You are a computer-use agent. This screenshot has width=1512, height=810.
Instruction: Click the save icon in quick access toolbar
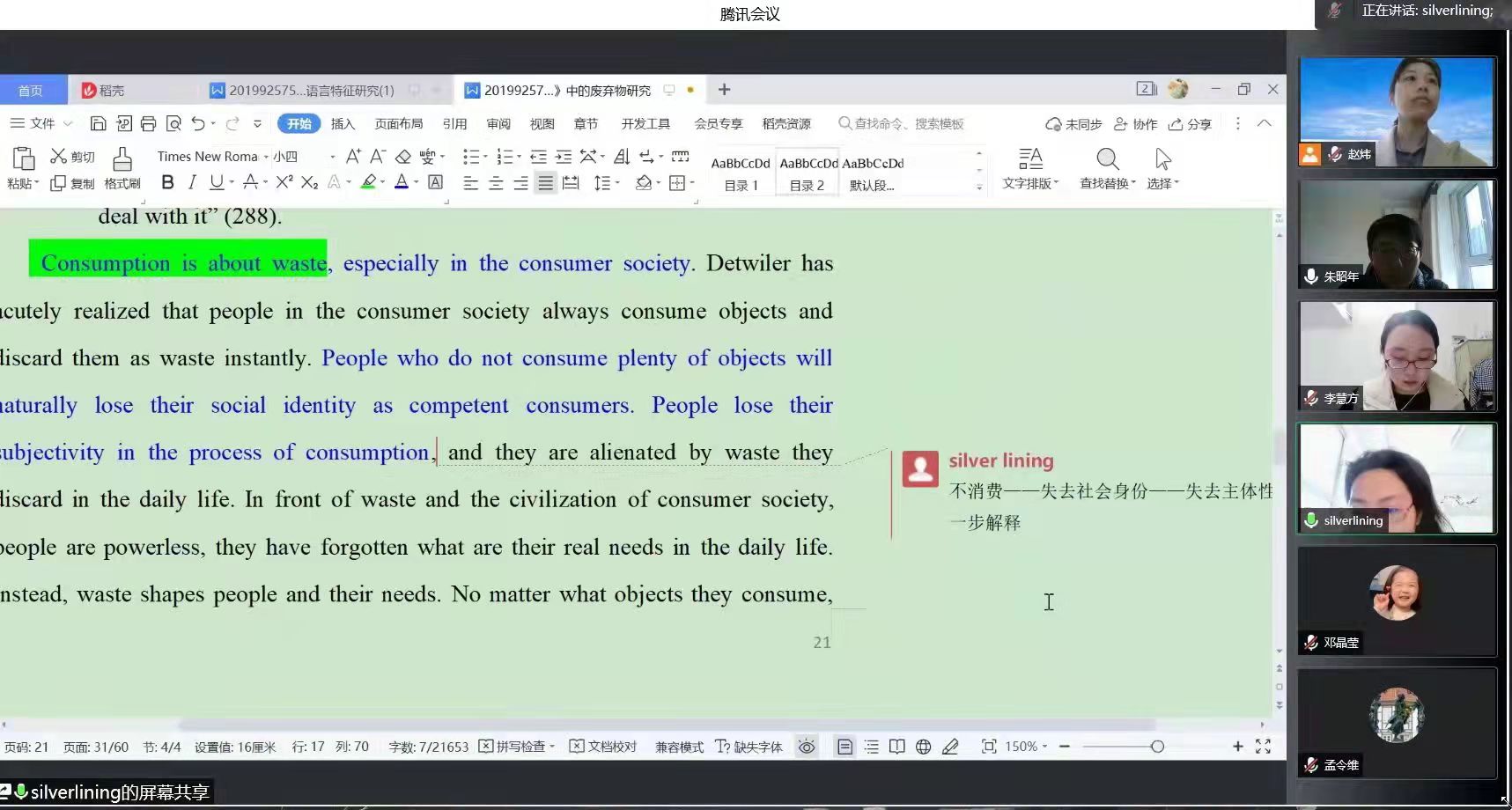point(99,124)
